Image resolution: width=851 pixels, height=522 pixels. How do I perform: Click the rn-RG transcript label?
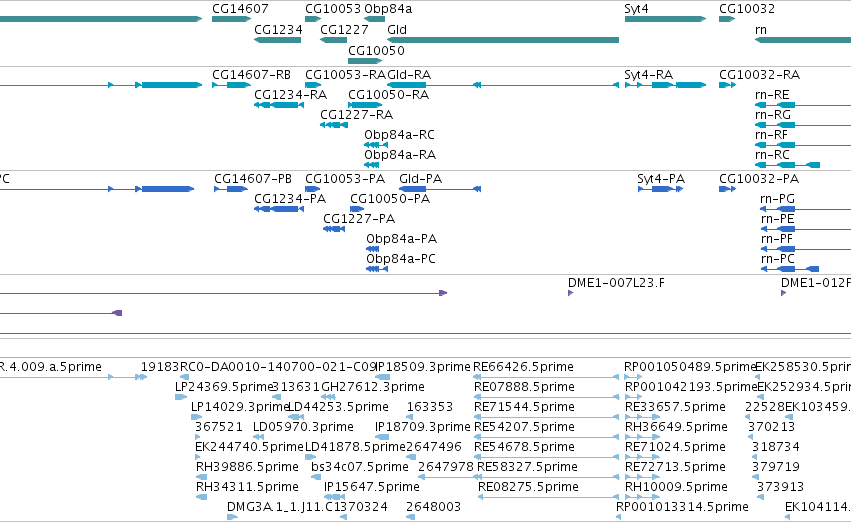click(772, 115)
